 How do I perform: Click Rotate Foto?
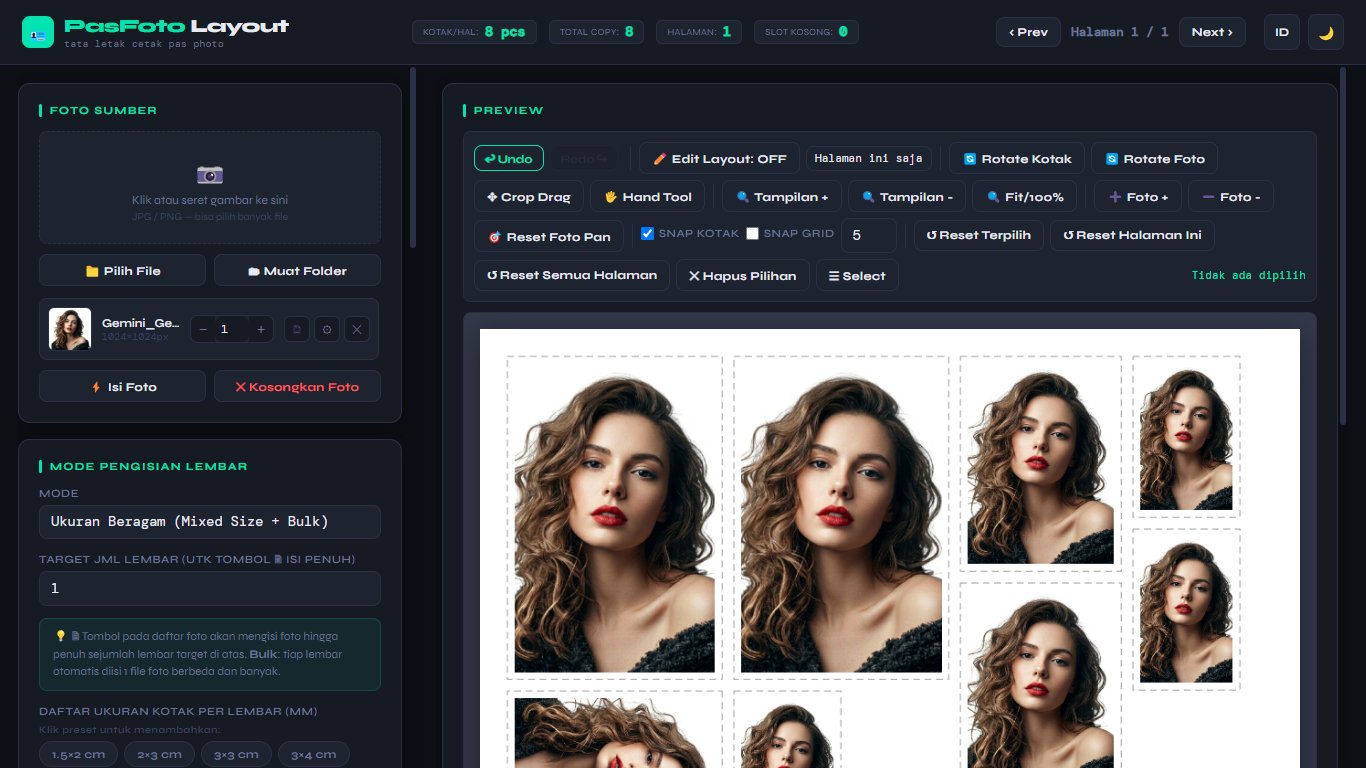click(1154, 158)
